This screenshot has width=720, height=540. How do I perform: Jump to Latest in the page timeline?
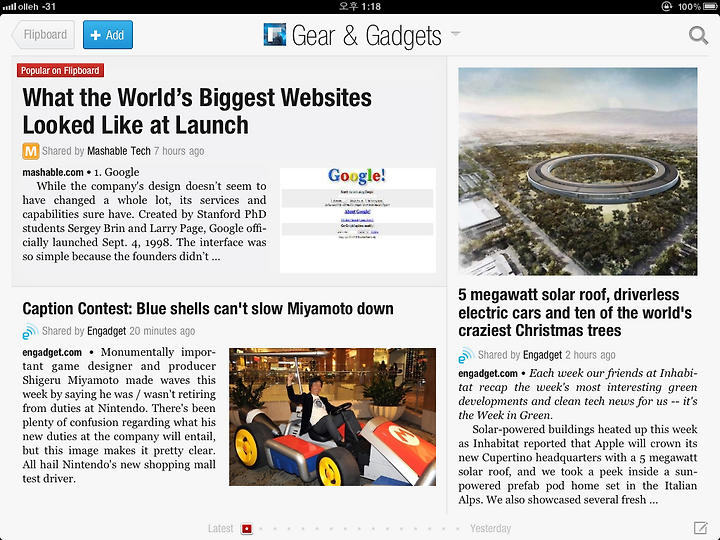[x=220, y=529]
